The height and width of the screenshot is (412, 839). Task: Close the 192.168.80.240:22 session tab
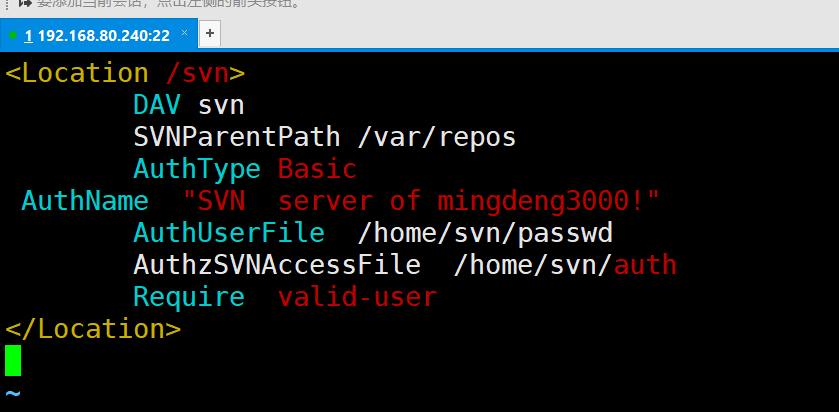click(185, 33)
